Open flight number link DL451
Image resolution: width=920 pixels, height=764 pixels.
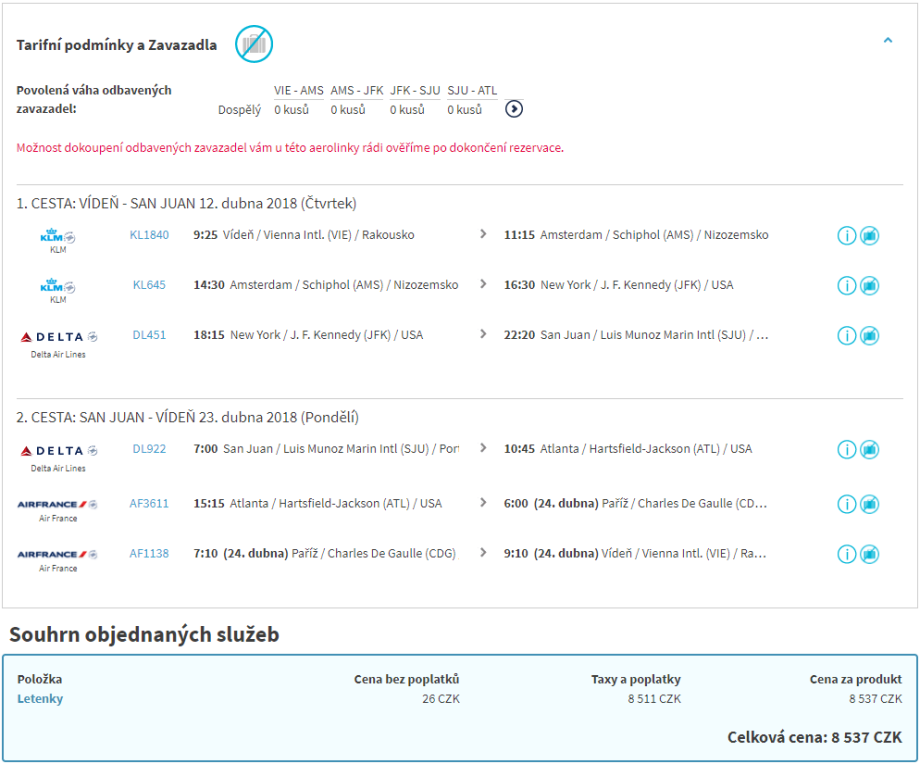149,335
